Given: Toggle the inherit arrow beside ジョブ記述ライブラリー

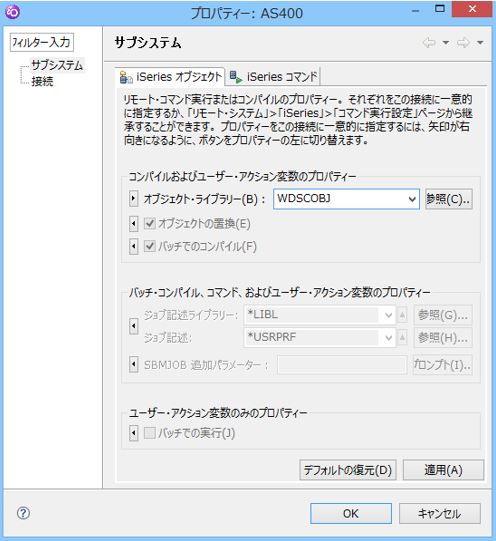Looking at the screenshot, I should [x=133, y=326].
